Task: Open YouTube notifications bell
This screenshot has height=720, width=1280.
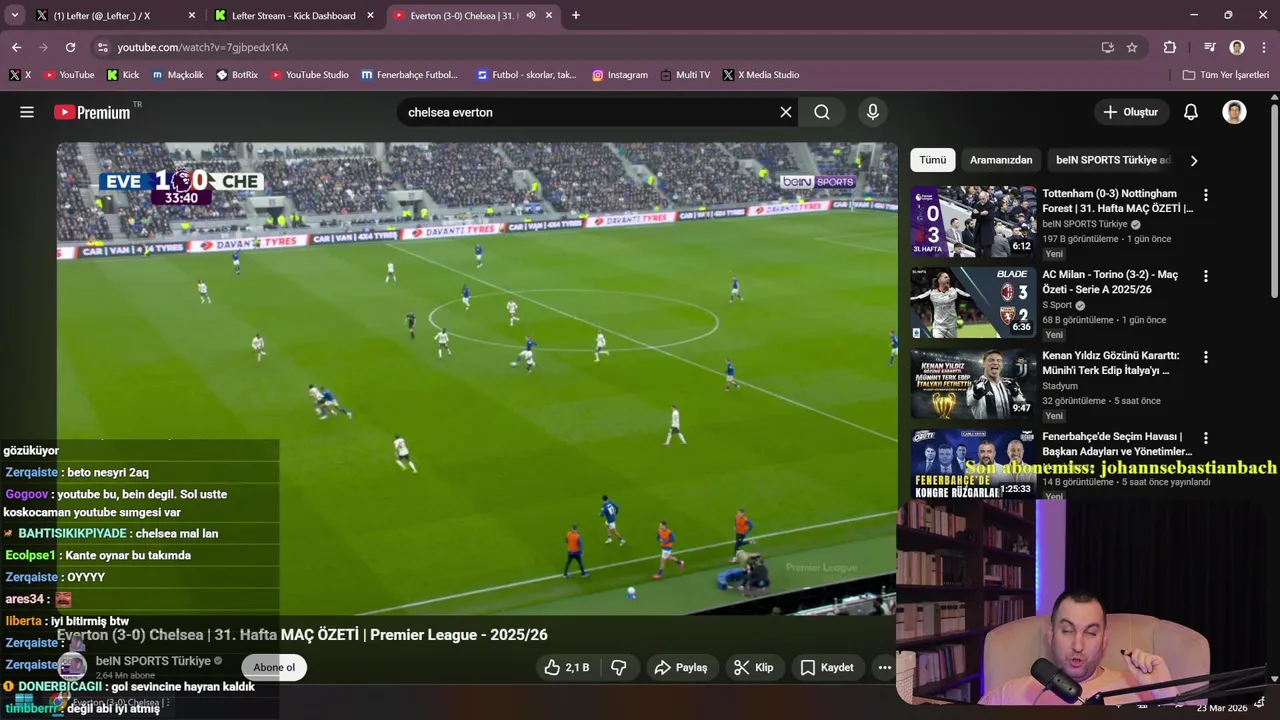Action: (x=1191, y=112)
